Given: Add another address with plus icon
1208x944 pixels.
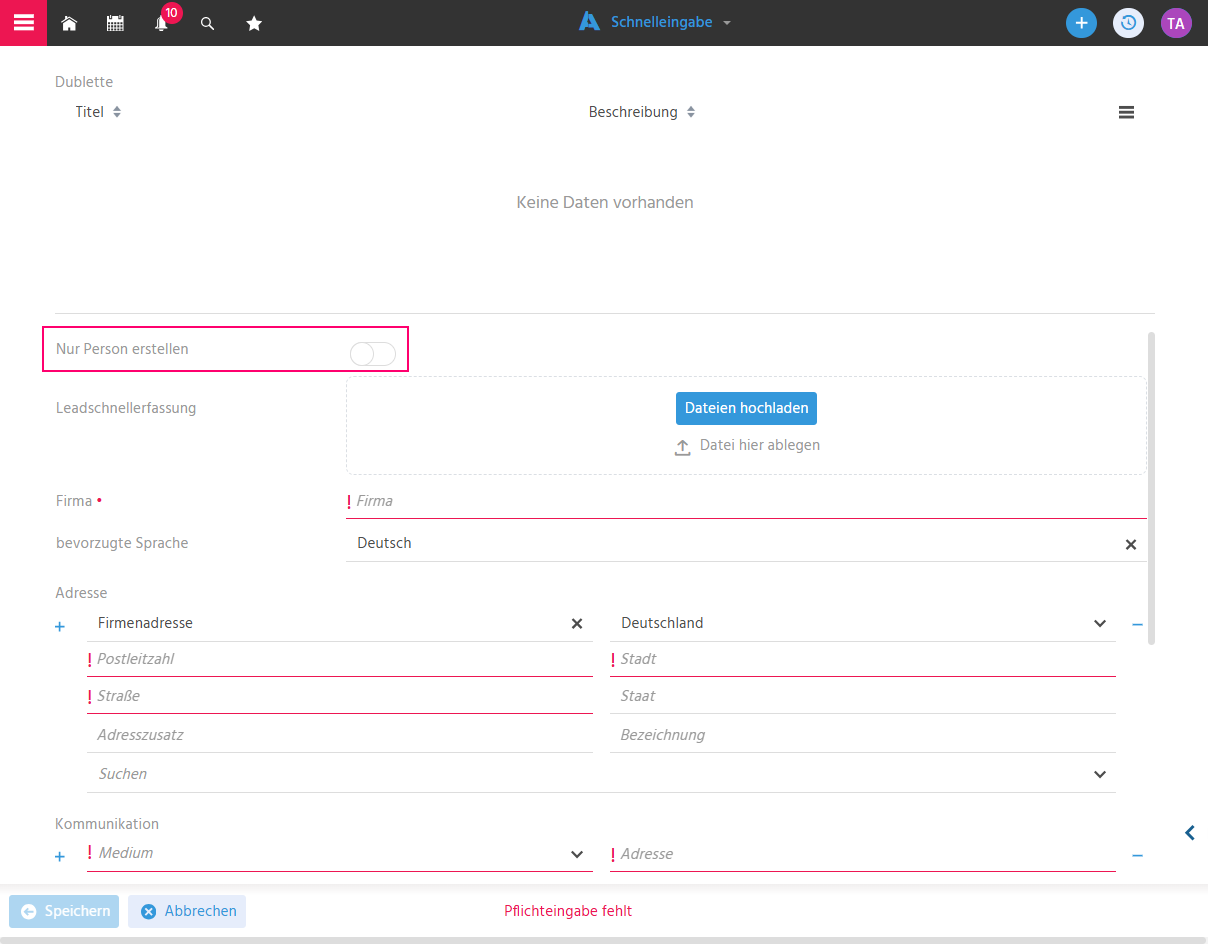Looking at the screenshot, I should pyautogui.click(x=59, y=627).
